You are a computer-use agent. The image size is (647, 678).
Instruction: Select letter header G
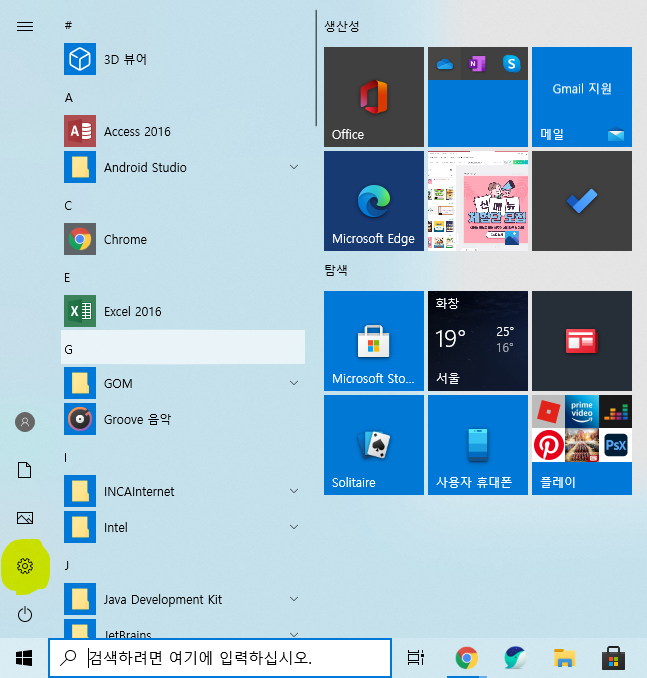coord(183,347)
